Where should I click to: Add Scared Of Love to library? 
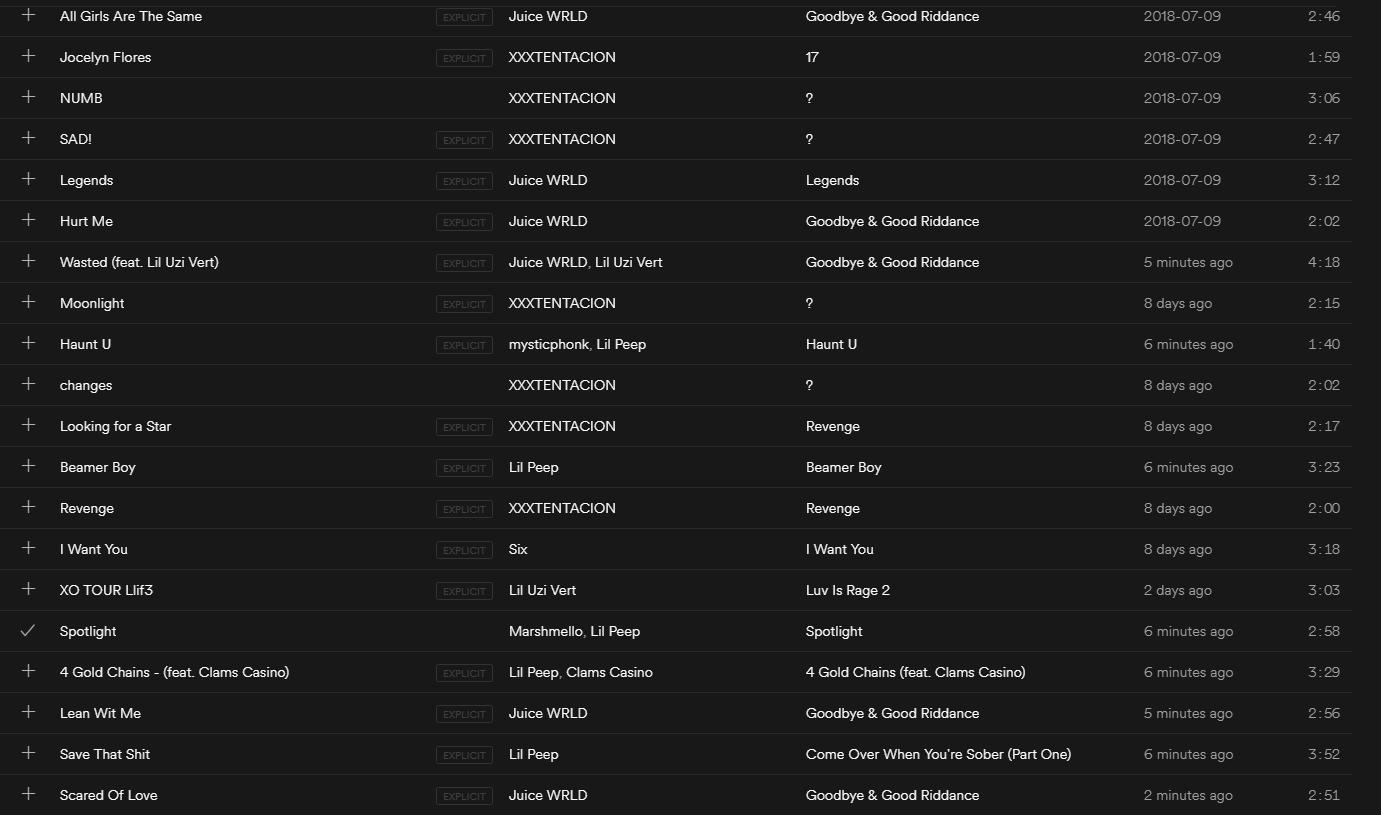pos(28,794)
